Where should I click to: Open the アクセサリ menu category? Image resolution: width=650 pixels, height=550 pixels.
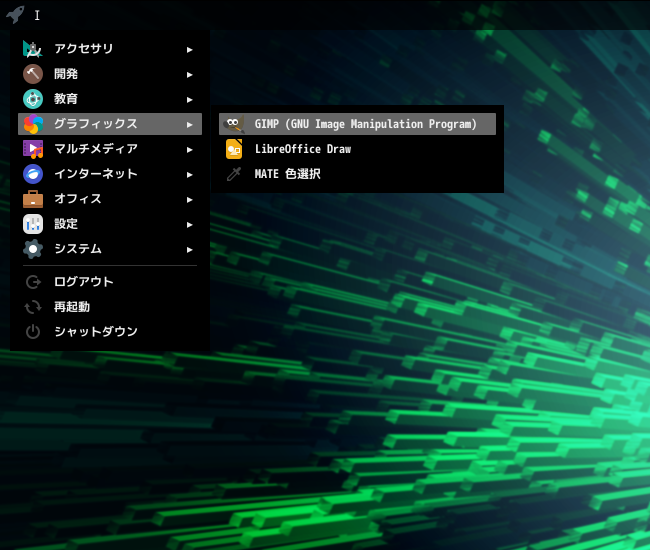pos(110,49)
